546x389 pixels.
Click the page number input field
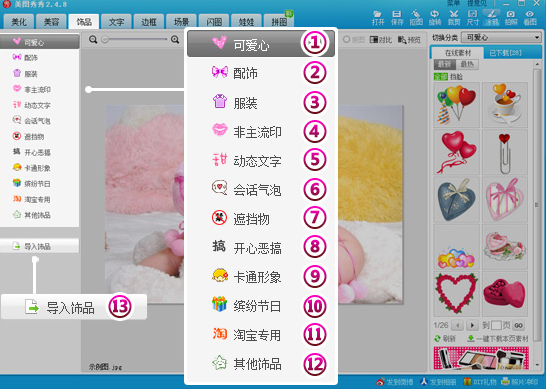tap(496, 326)
